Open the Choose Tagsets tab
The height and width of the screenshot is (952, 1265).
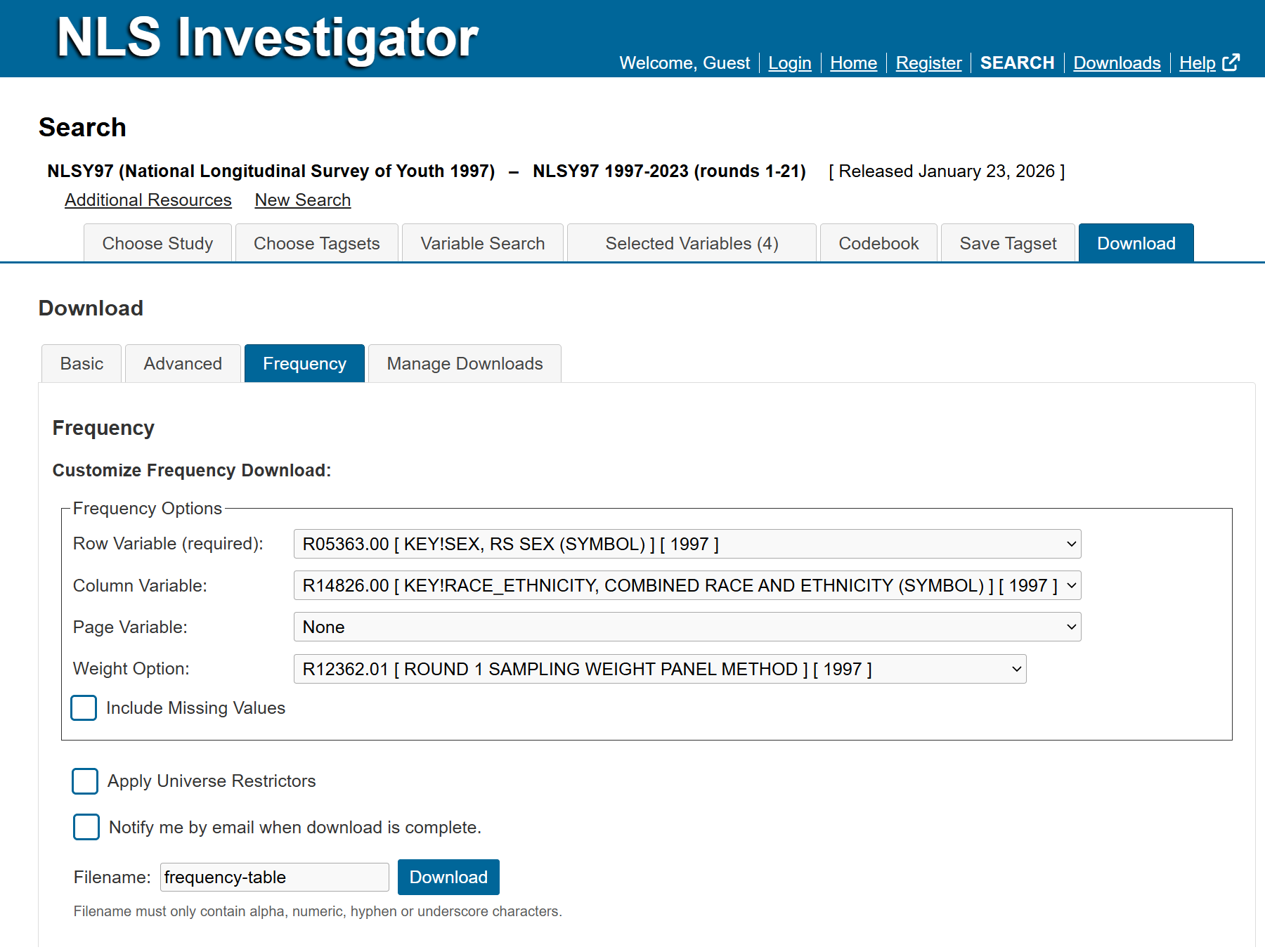click(317, 243)
